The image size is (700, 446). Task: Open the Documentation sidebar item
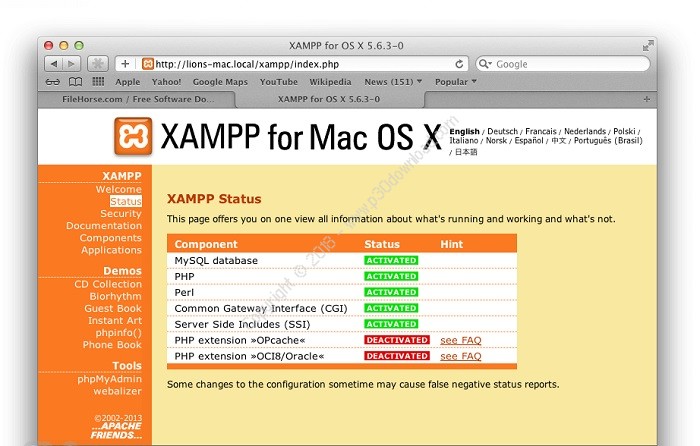click(104, 225)
